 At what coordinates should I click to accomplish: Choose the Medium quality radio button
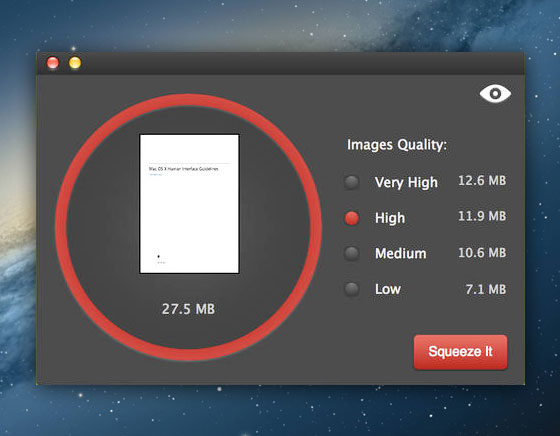tap(352, 253)
